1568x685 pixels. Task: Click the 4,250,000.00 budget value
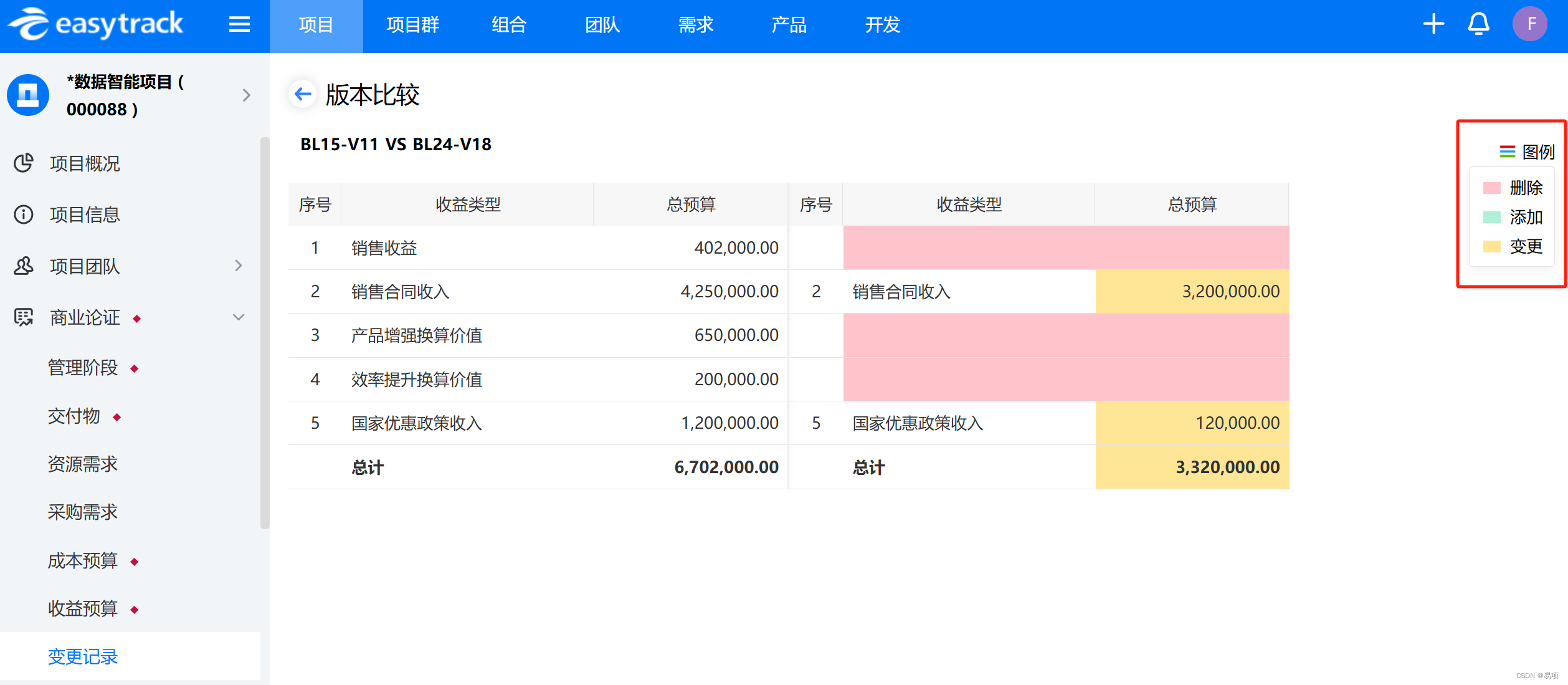729,292
